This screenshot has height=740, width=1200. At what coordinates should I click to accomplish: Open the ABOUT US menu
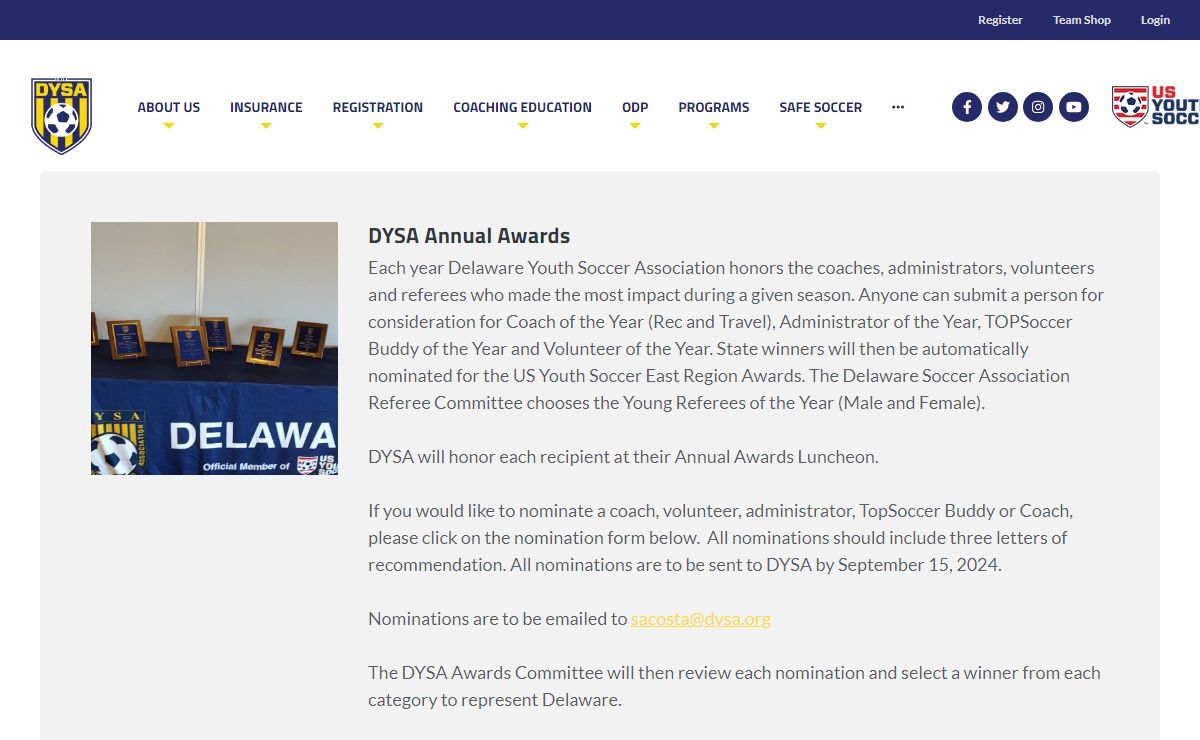coord(169,107)
